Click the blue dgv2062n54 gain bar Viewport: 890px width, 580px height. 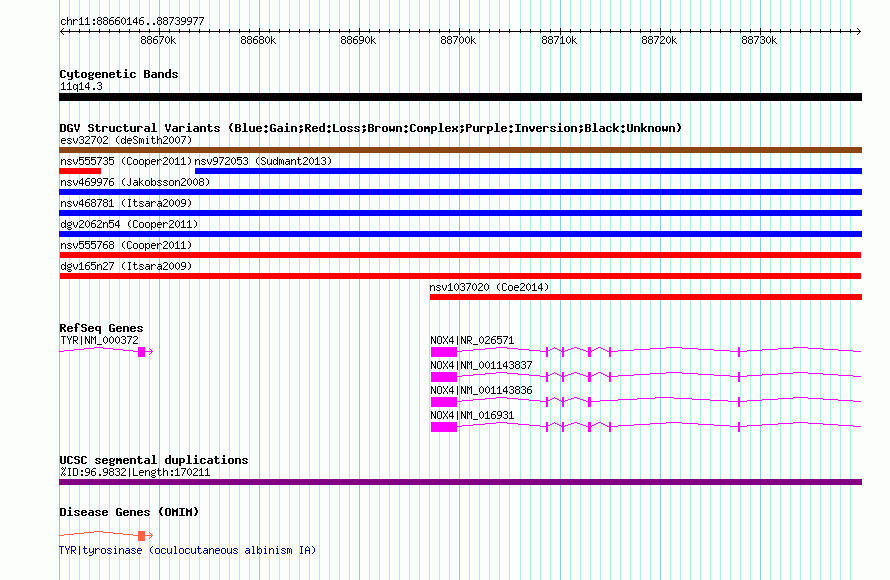(x=460, y=234)
